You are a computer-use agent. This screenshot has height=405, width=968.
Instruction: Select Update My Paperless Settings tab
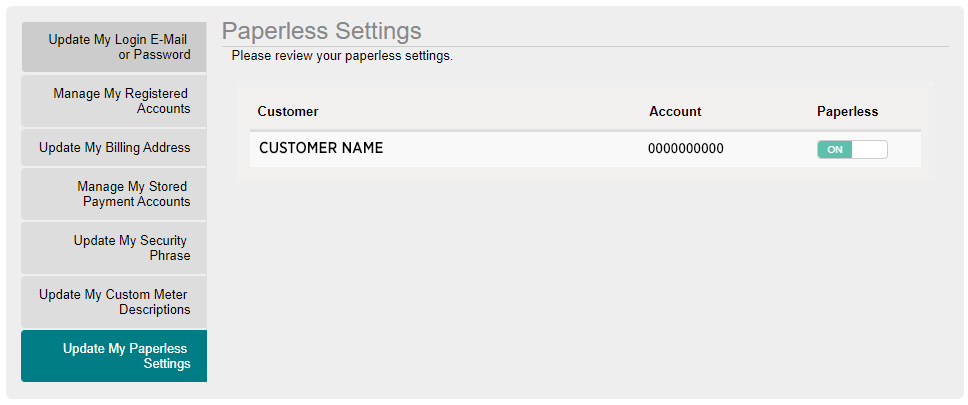[x=114, y=356]
